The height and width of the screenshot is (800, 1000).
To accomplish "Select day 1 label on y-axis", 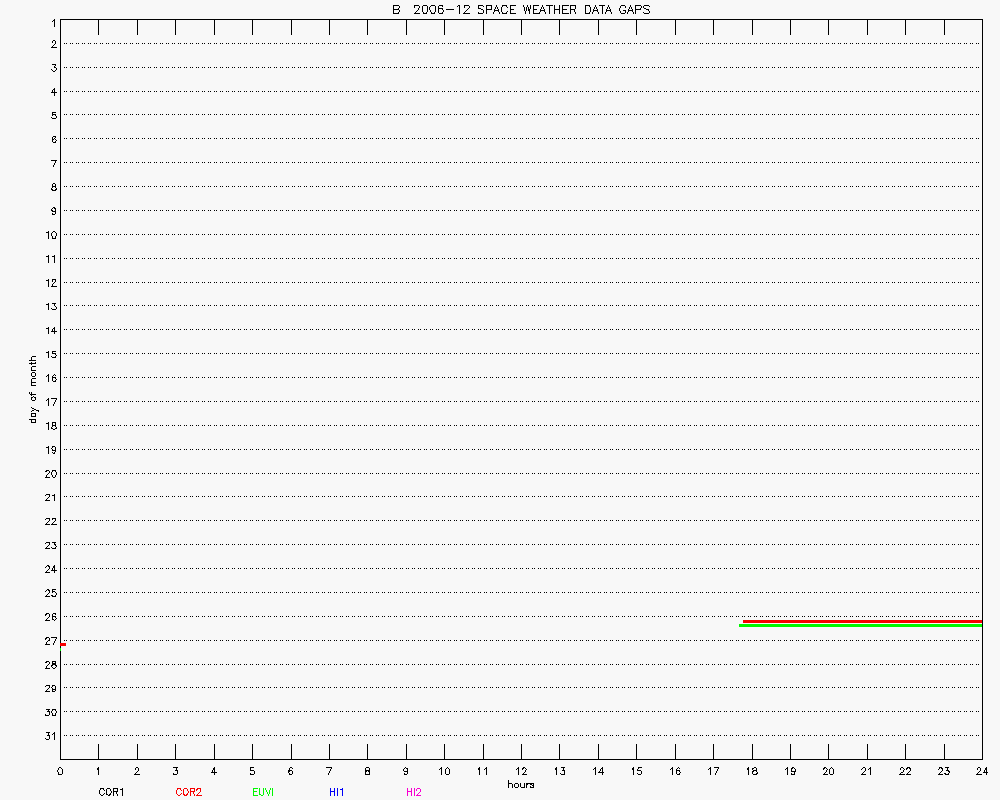I will point(51,21).
